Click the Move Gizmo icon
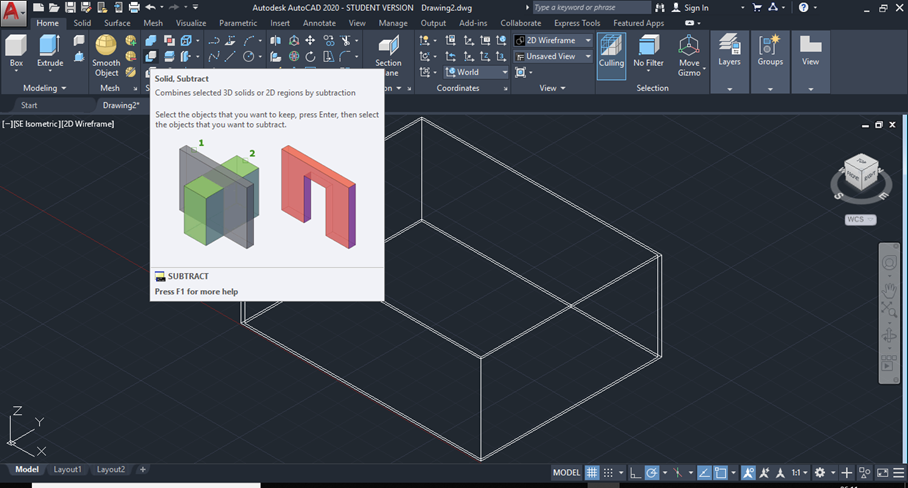Viewport: 908px width, 488px height. tap(689, 56)
